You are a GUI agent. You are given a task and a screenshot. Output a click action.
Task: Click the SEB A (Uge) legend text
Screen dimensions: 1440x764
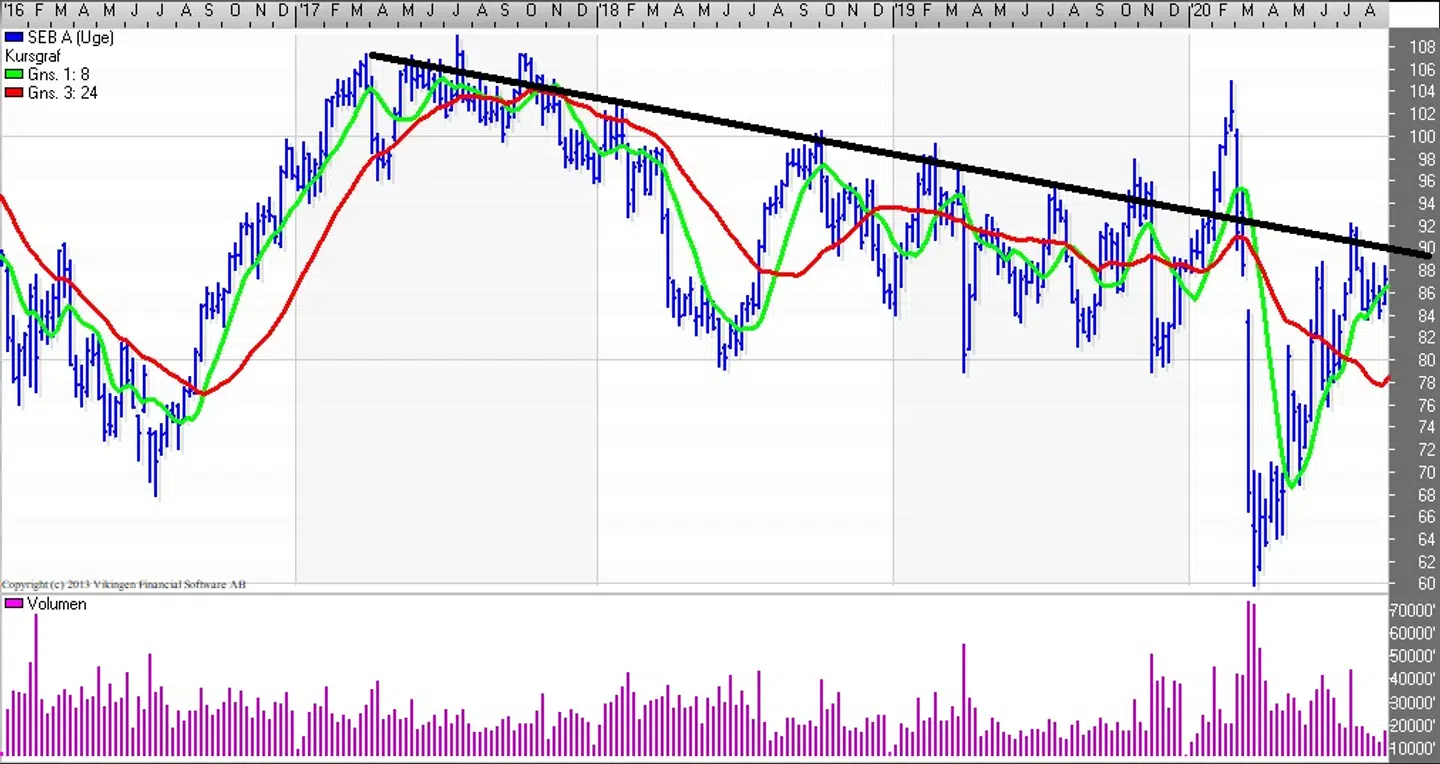point(70,38)
